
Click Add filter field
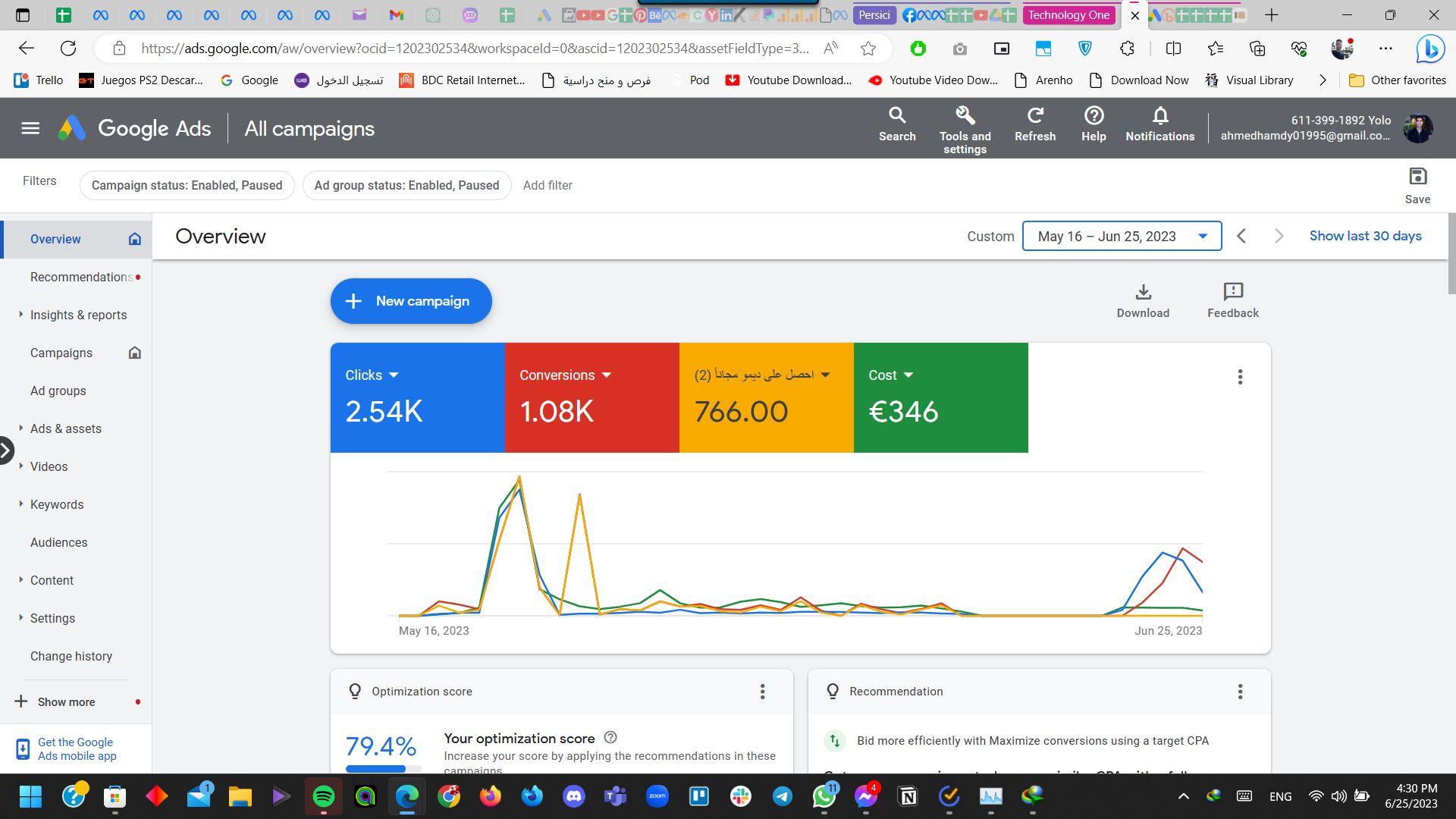click(x=548, y=186)
